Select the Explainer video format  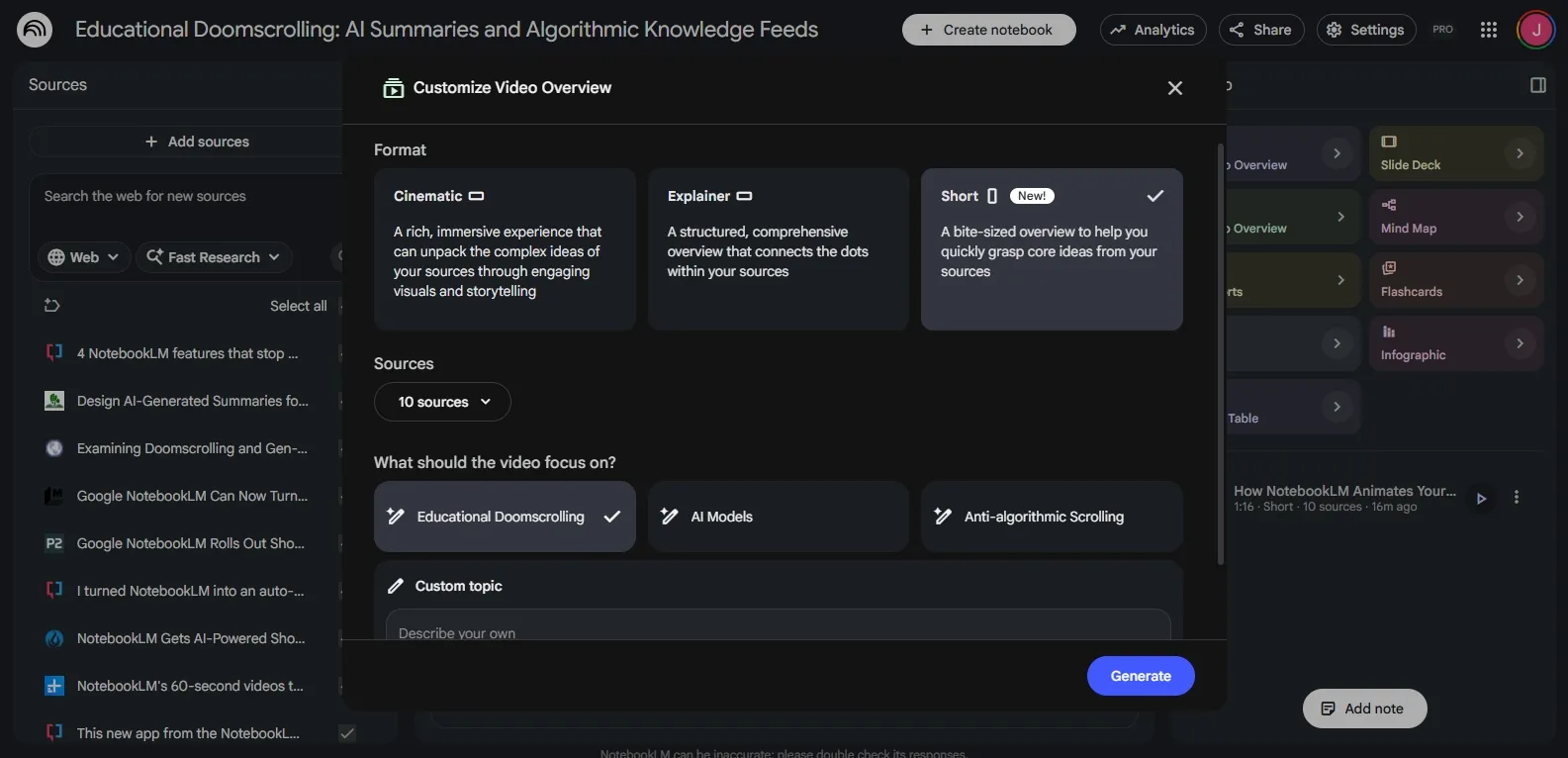coord(779,249)
